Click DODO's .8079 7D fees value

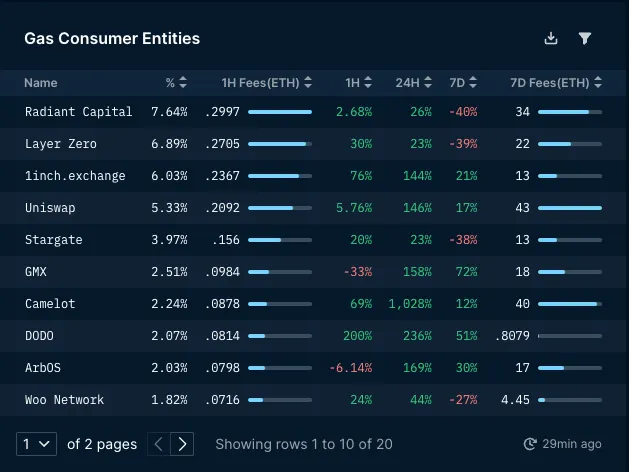[x=512, y=336]
